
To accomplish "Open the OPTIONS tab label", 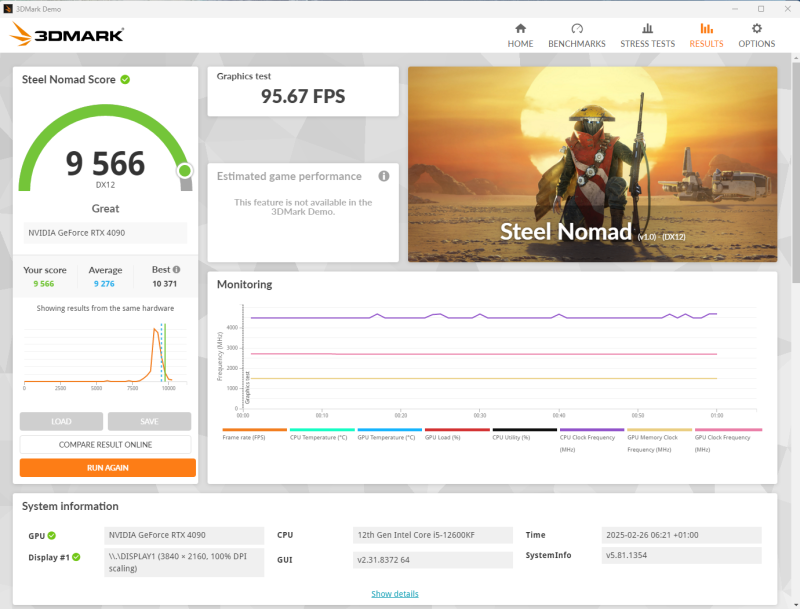I will coord(756,44).
